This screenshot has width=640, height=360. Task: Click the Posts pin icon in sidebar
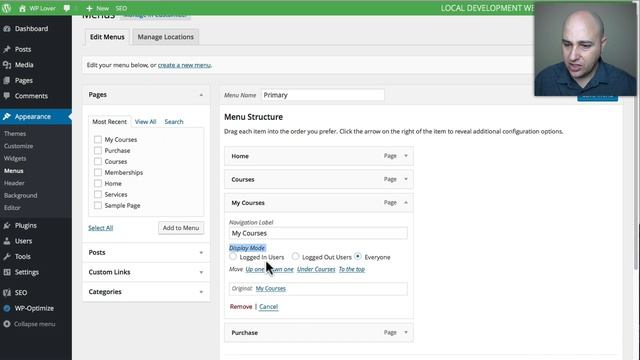tap(7, 49)
